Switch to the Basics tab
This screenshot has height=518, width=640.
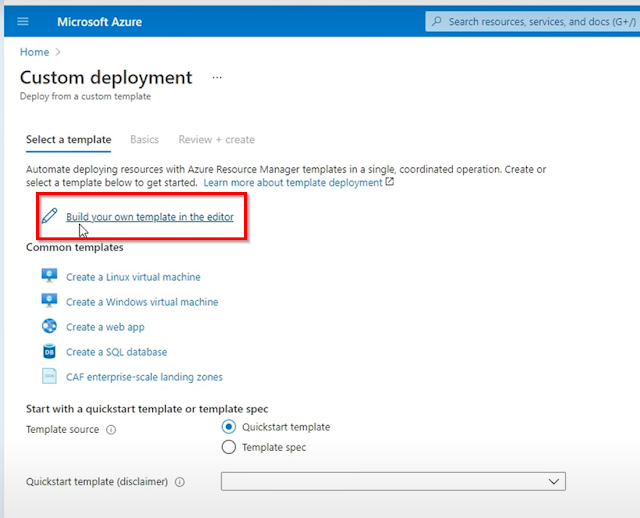pyautogui.click(x=144, y=140)
